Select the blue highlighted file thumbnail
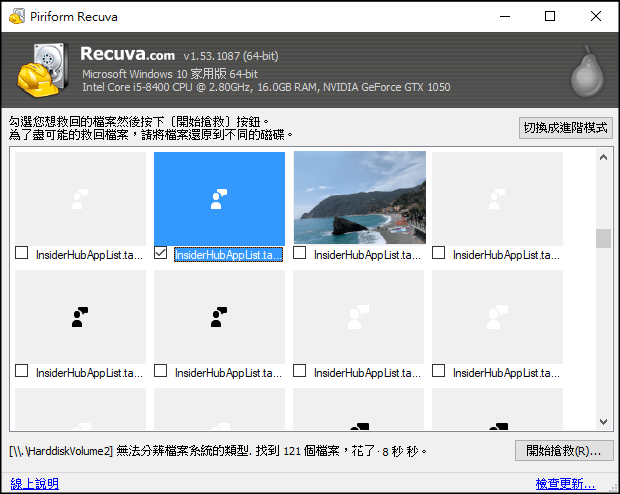620x494 pixels. (x=219, y=199)
